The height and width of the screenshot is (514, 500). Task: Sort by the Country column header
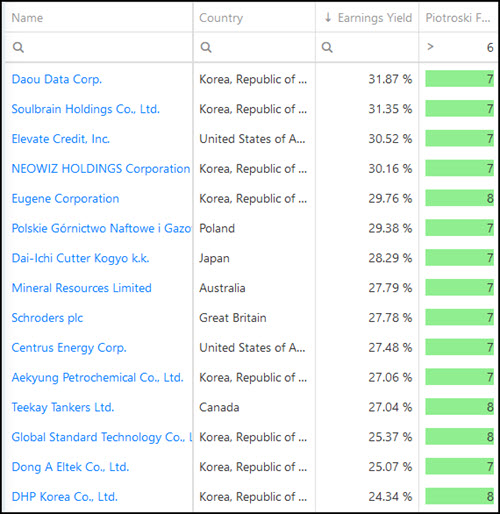pyautogui.click(x=221, y=18)
